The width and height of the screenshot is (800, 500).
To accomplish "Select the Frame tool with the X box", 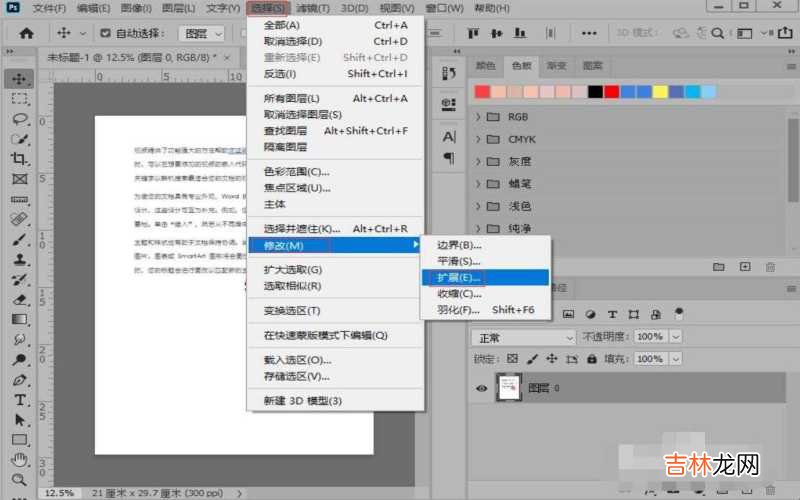I will 19,179.
